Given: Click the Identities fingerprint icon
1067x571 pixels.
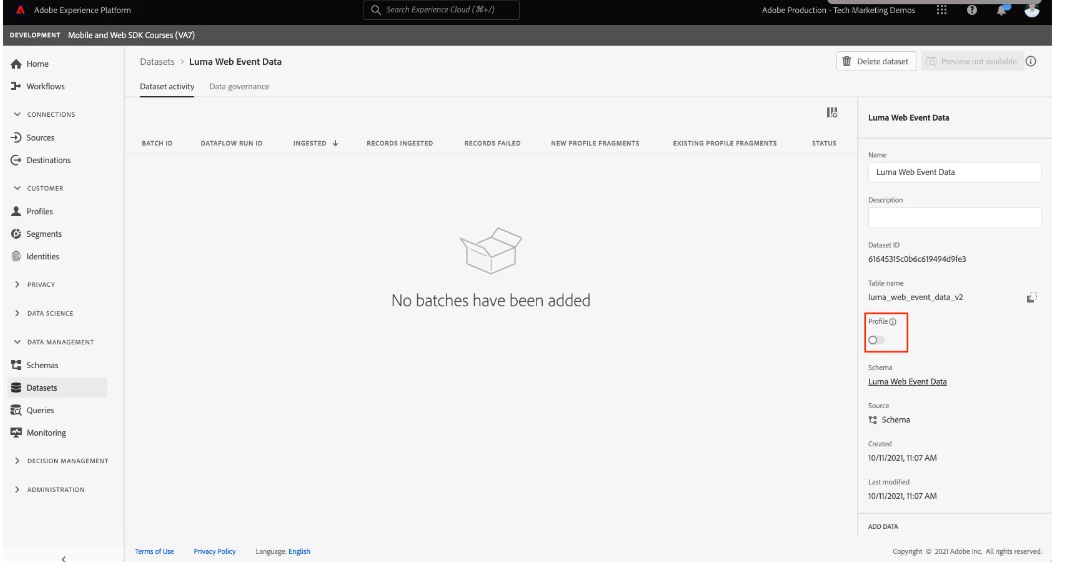Looking at the screenshot, I should 16,257.
